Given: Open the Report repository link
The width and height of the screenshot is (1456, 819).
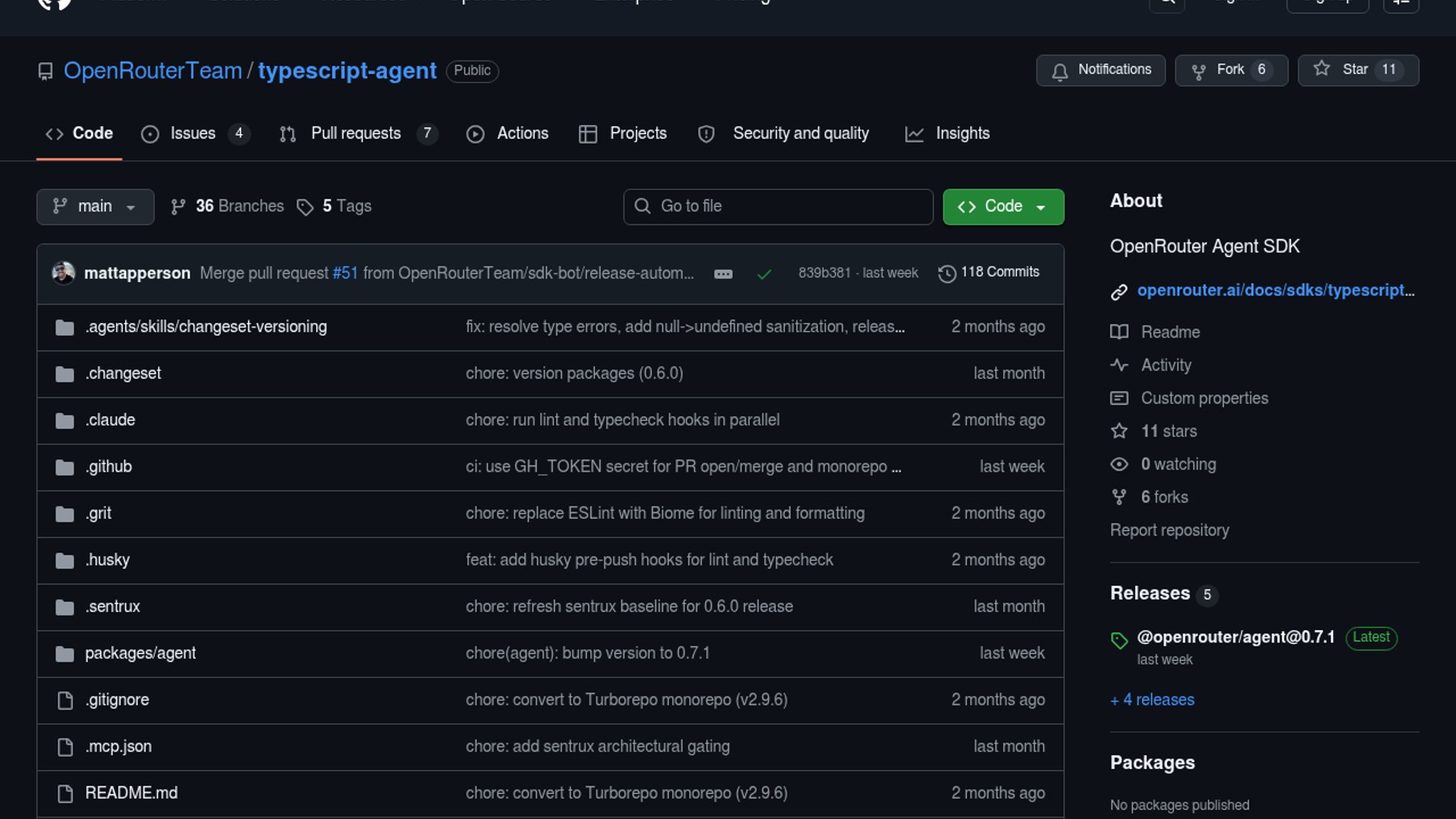Looking at the screenshot, I should click(x=1169, y=531).
